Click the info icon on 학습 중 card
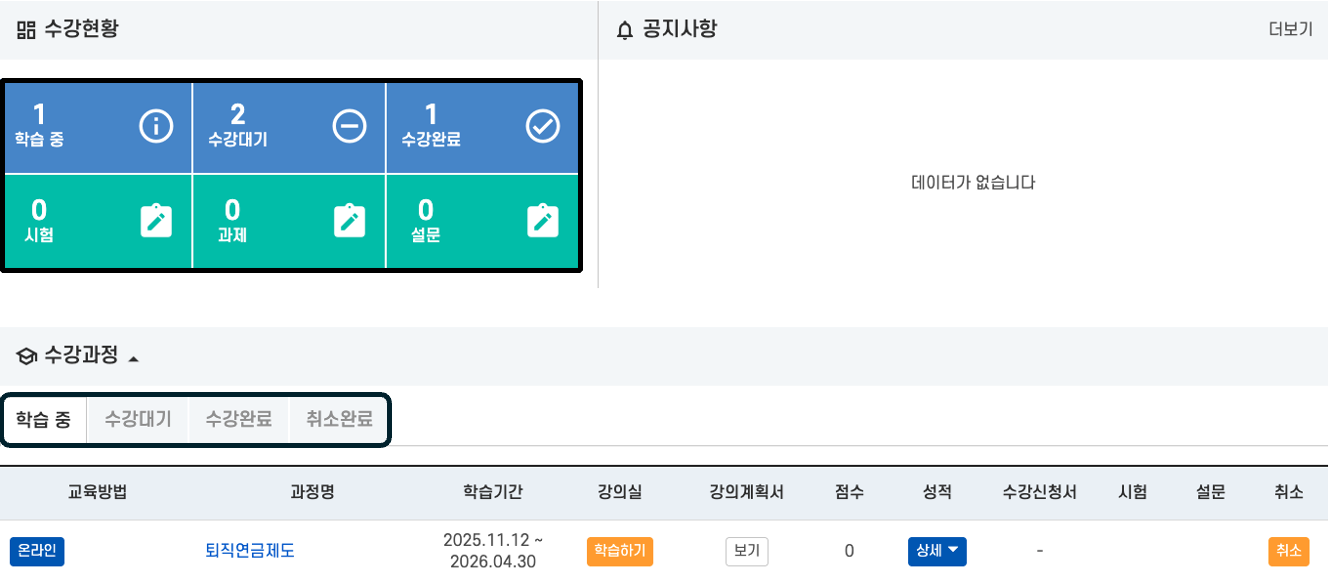Screen dimensions: 1329x577 [x=156, y=126]
